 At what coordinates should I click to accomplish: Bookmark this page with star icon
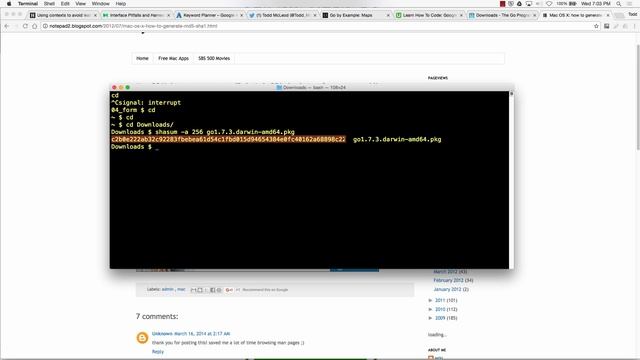pos(596,26)
